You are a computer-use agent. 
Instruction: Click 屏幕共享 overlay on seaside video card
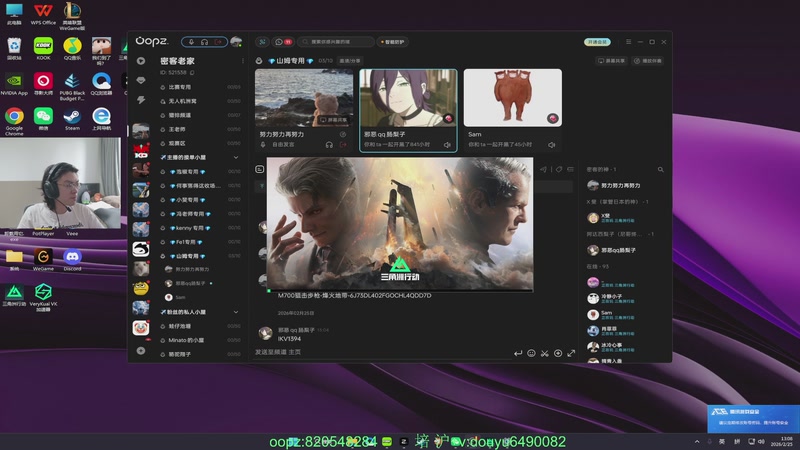[333, 120]
